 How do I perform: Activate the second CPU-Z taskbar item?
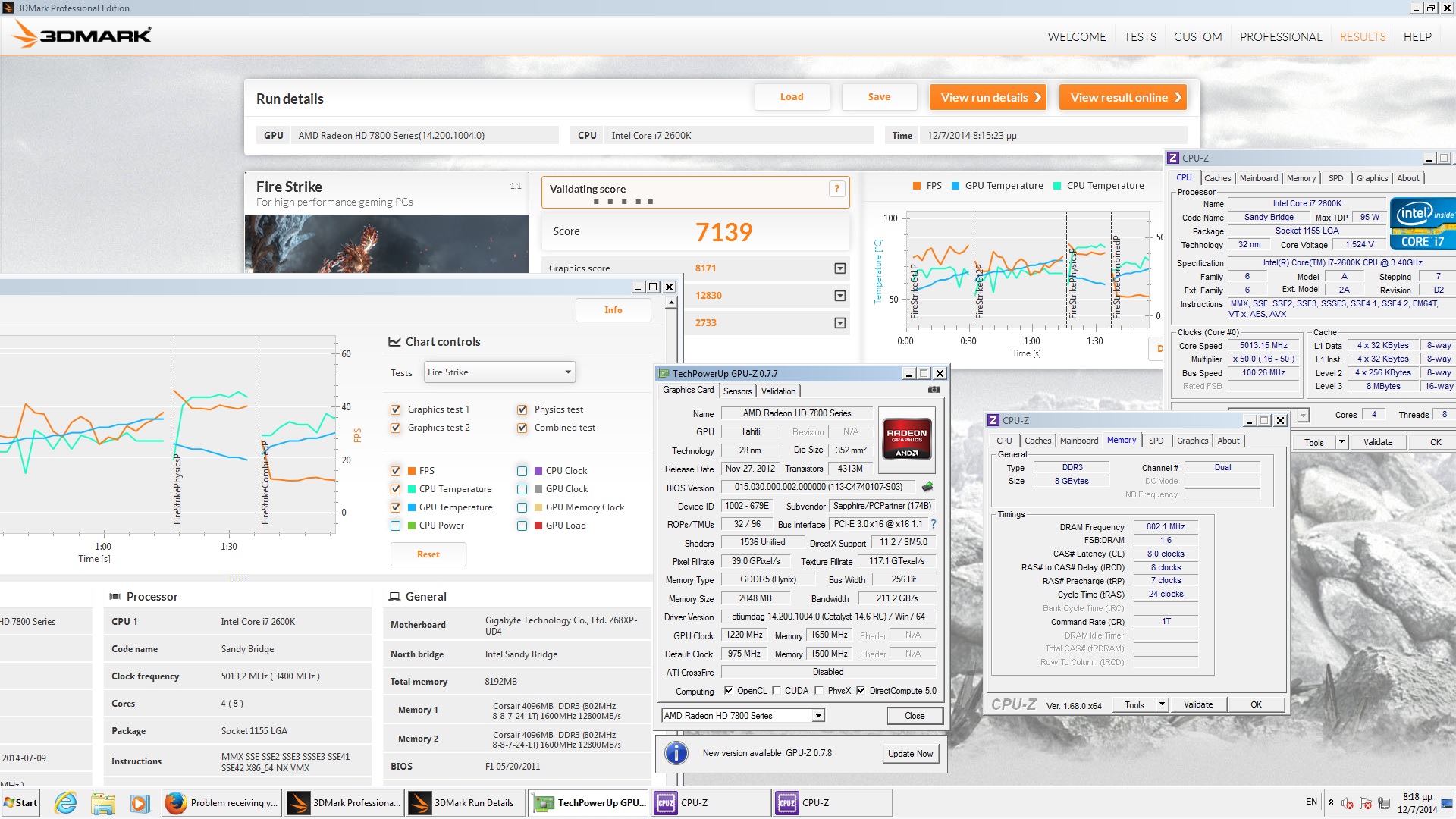[x=832, y=802]
